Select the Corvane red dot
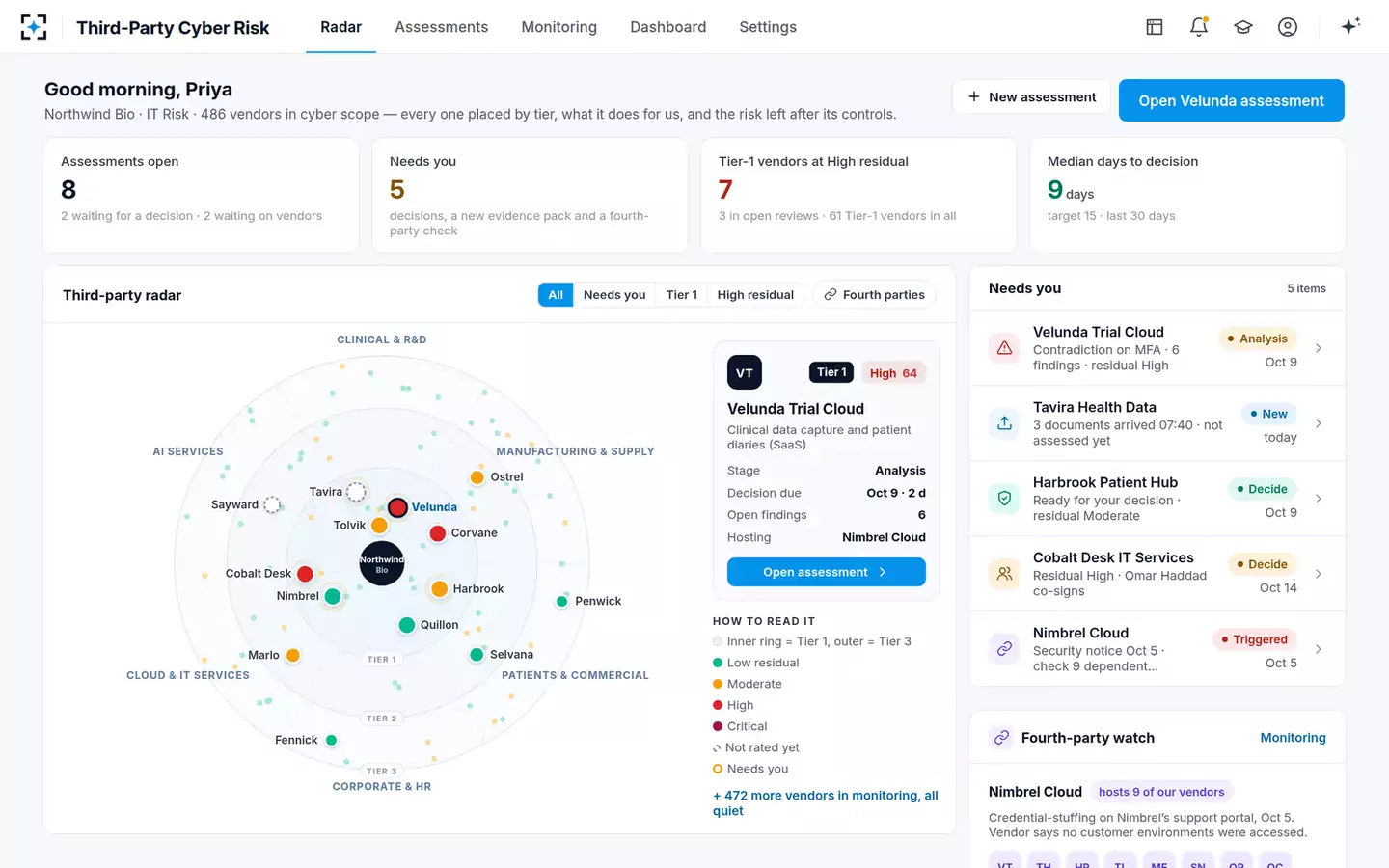This screenshot has width=1389, height=868. click(437, 533)
